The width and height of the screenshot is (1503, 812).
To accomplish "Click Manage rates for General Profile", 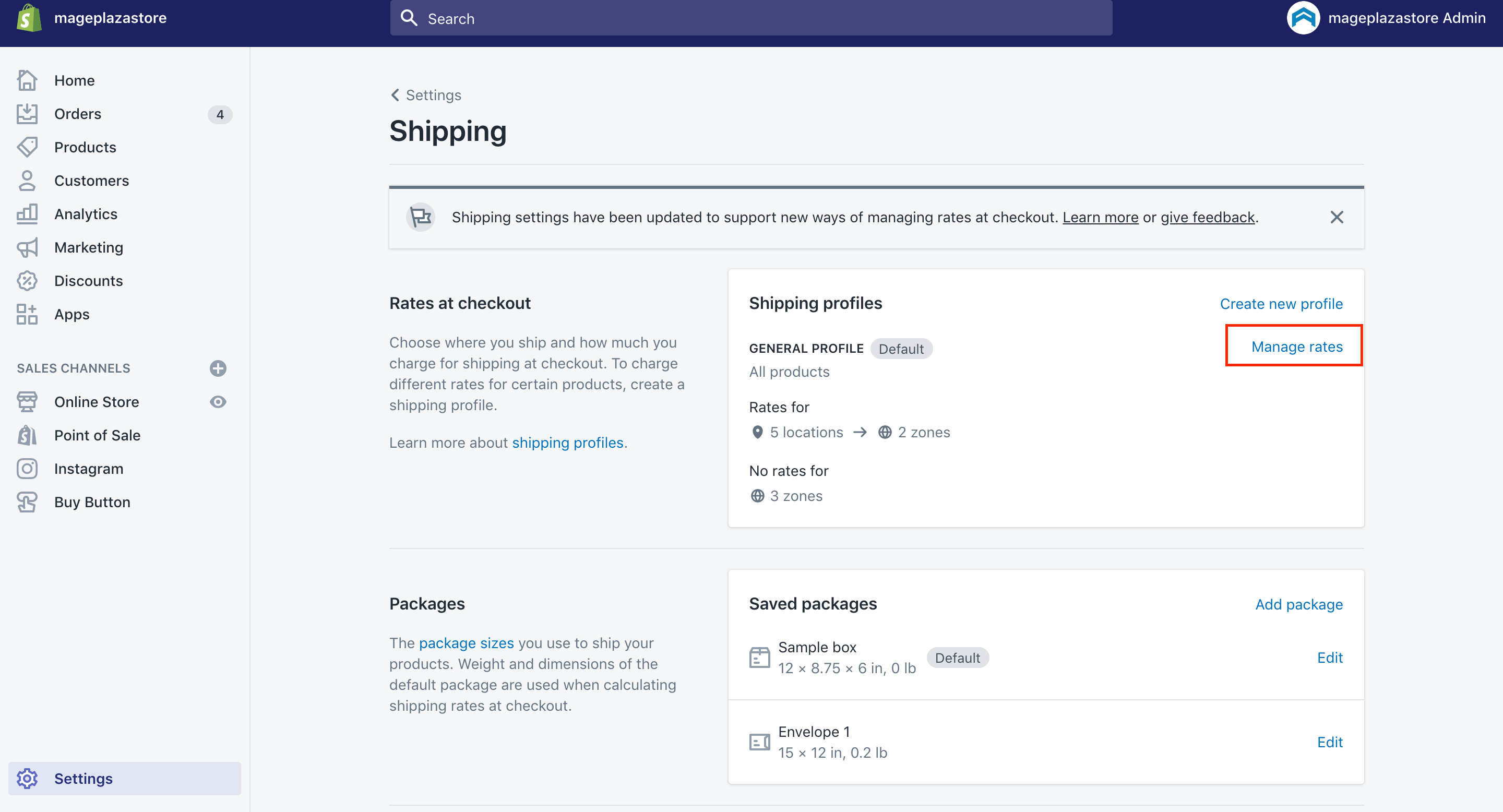I will [1296, 345].
